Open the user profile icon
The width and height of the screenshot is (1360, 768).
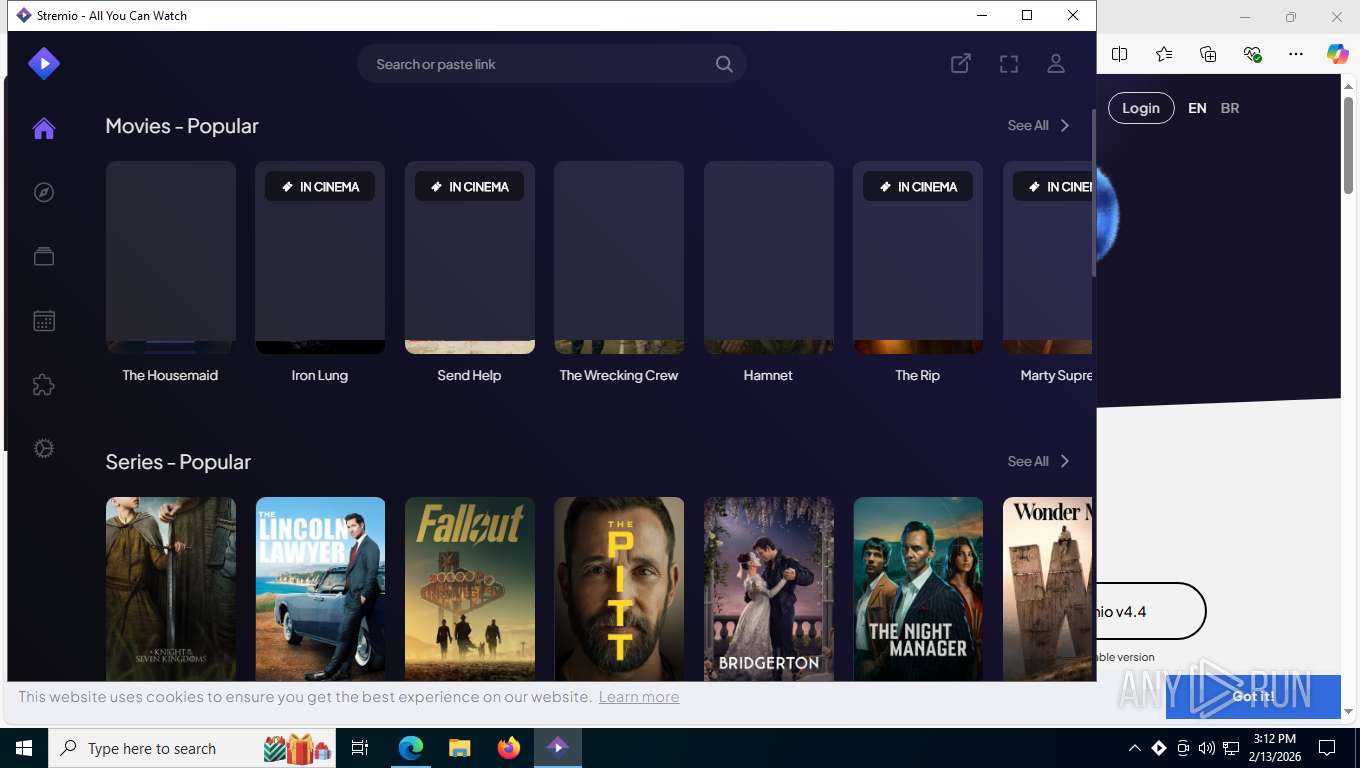1056,64
